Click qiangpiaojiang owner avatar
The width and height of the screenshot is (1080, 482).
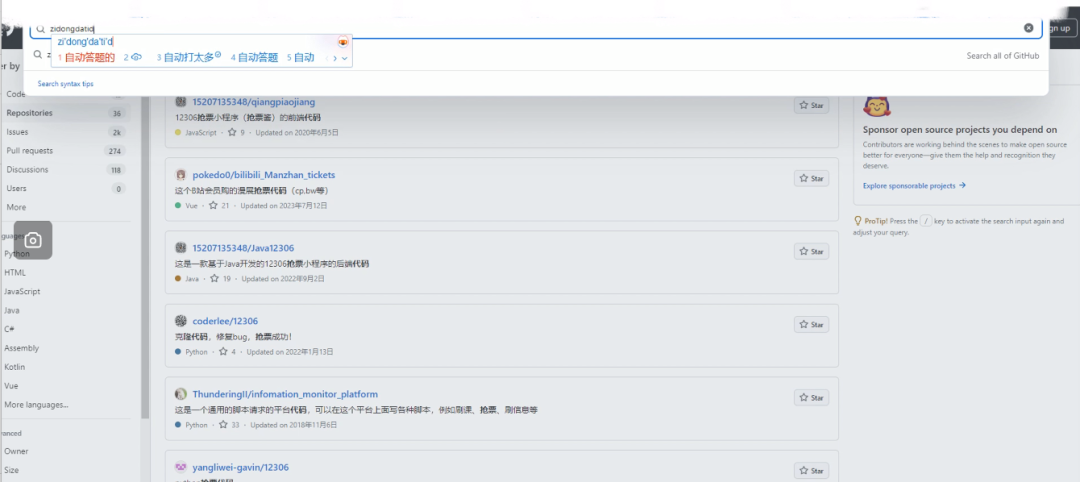tap(181, 102)
